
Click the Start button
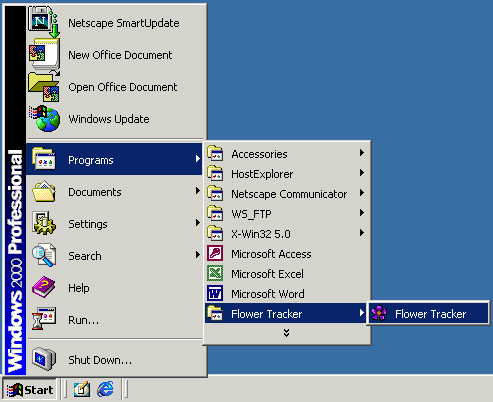[x=30, y=389]
